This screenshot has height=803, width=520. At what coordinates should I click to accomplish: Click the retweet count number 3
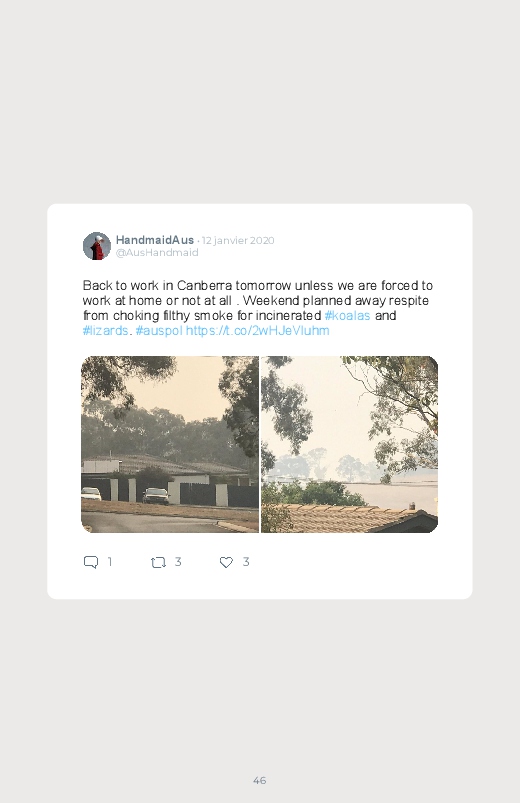(178, 562)
